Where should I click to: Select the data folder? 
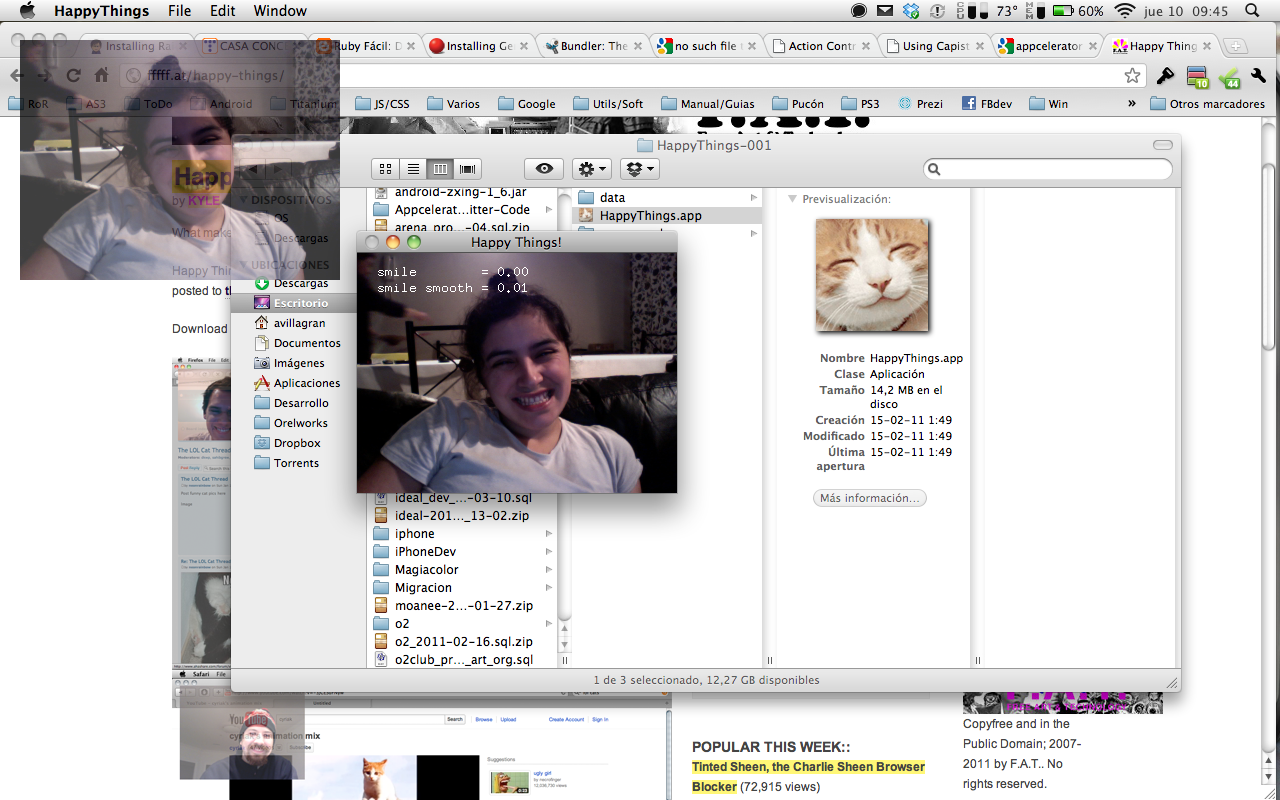coord(667,197)
